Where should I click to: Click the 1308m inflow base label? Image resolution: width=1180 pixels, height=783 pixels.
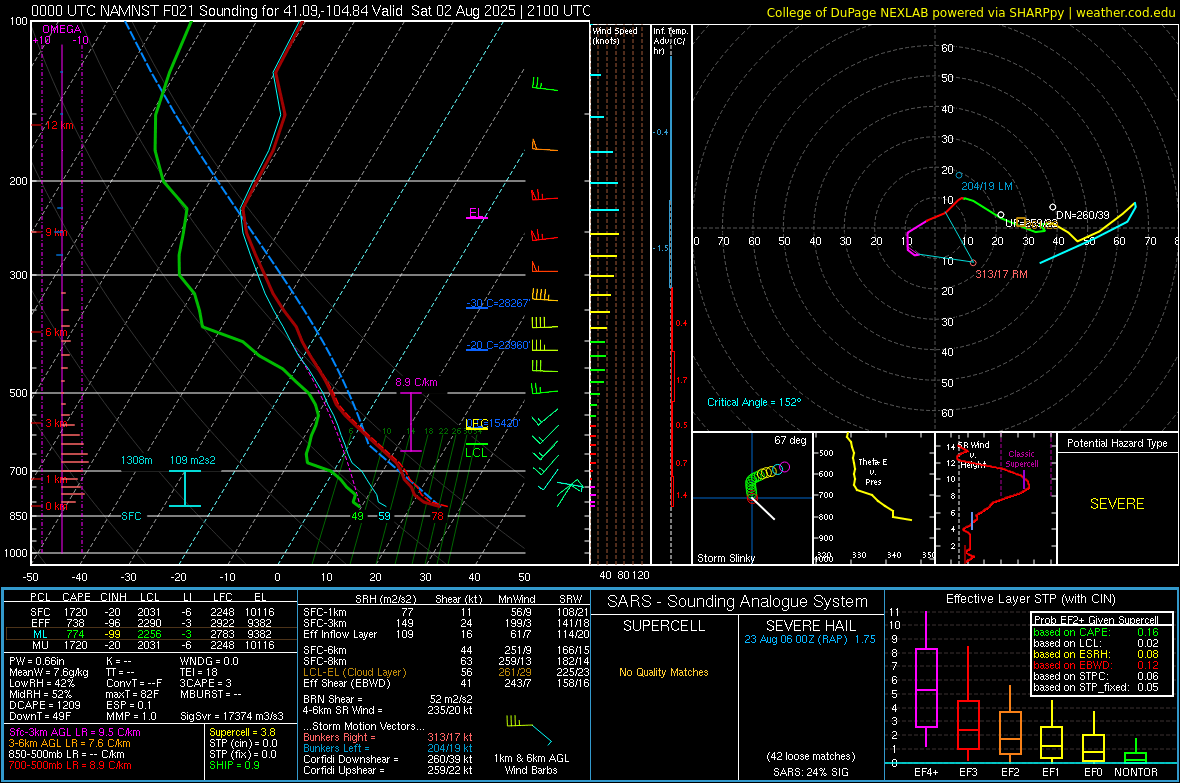pyautogui.click(x=136, y=460)
